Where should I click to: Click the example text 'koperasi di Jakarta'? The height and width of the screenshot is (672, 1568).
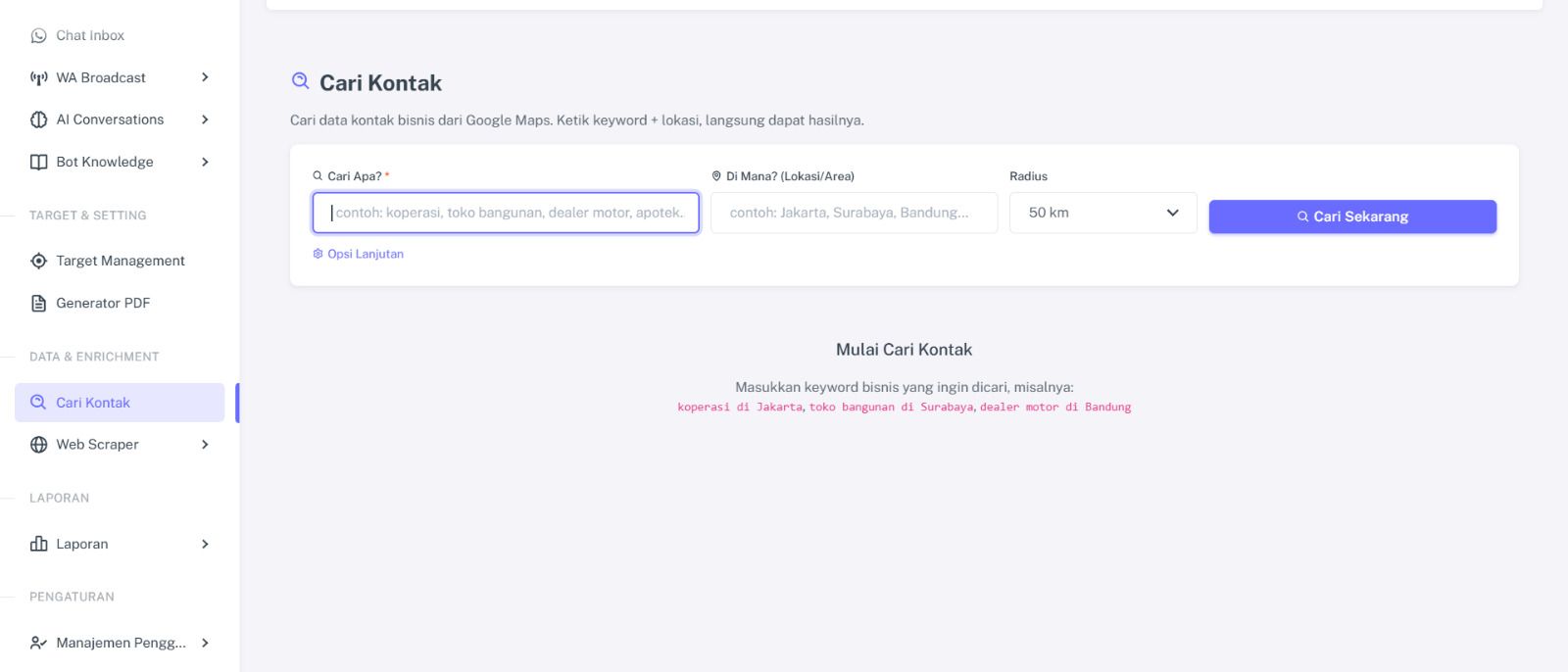pos(740,407)
